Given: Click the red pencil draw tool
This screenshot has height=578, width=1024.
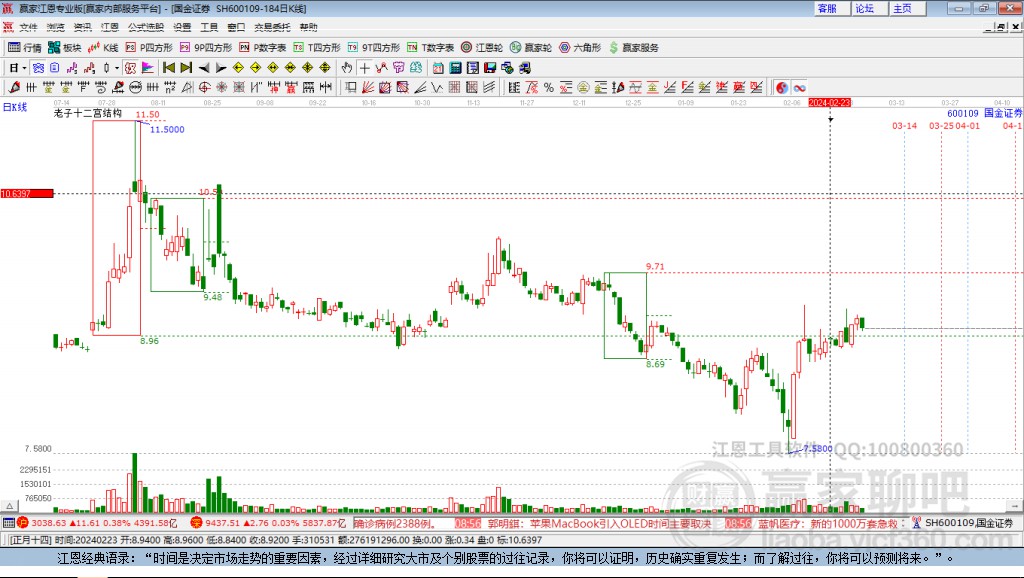Looking at the screenshot, I should tap(14, 88).
